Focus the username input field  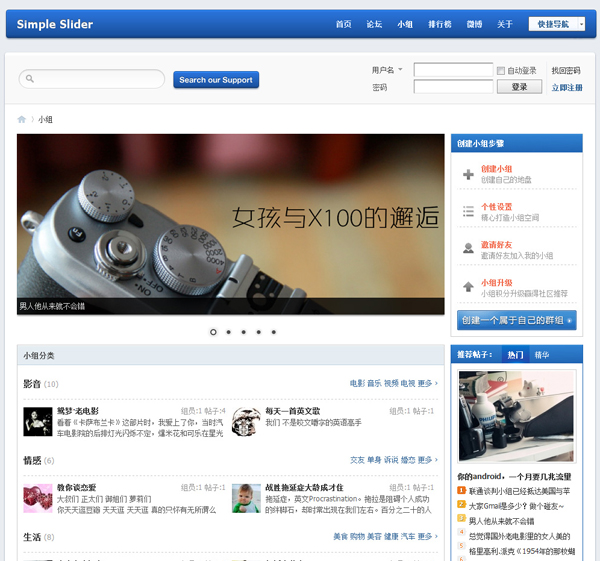click(x=453, y=70)
